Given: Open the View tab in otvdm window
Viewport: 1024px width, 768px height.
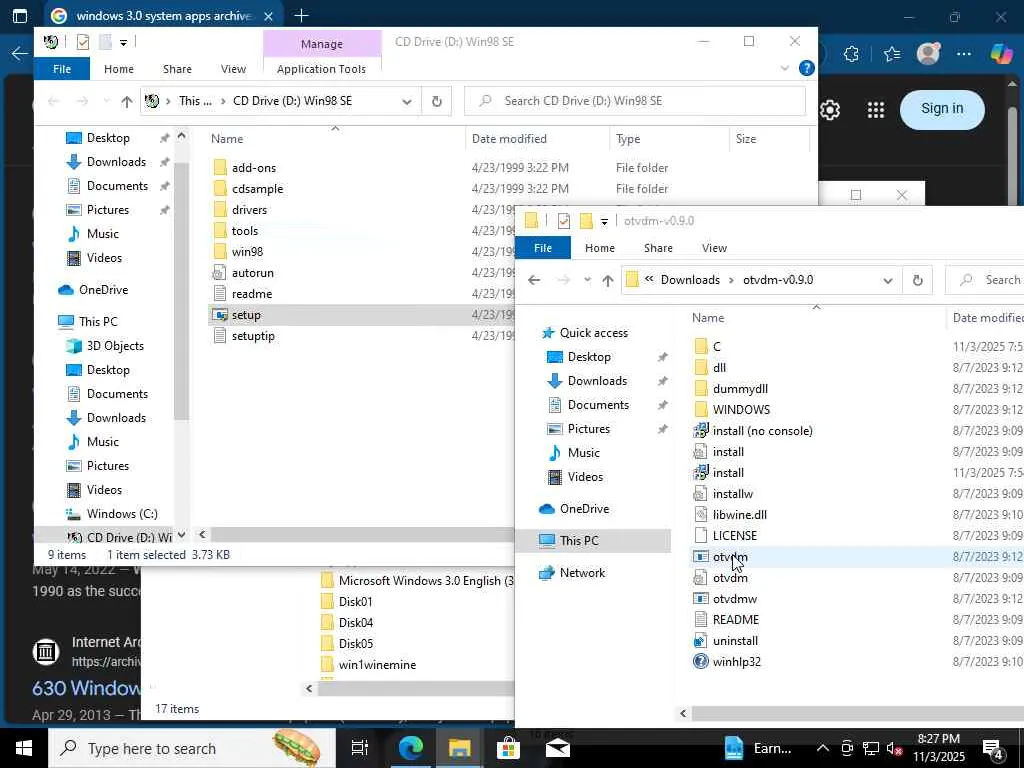Looking at the screenshot, I should [714, 248].
